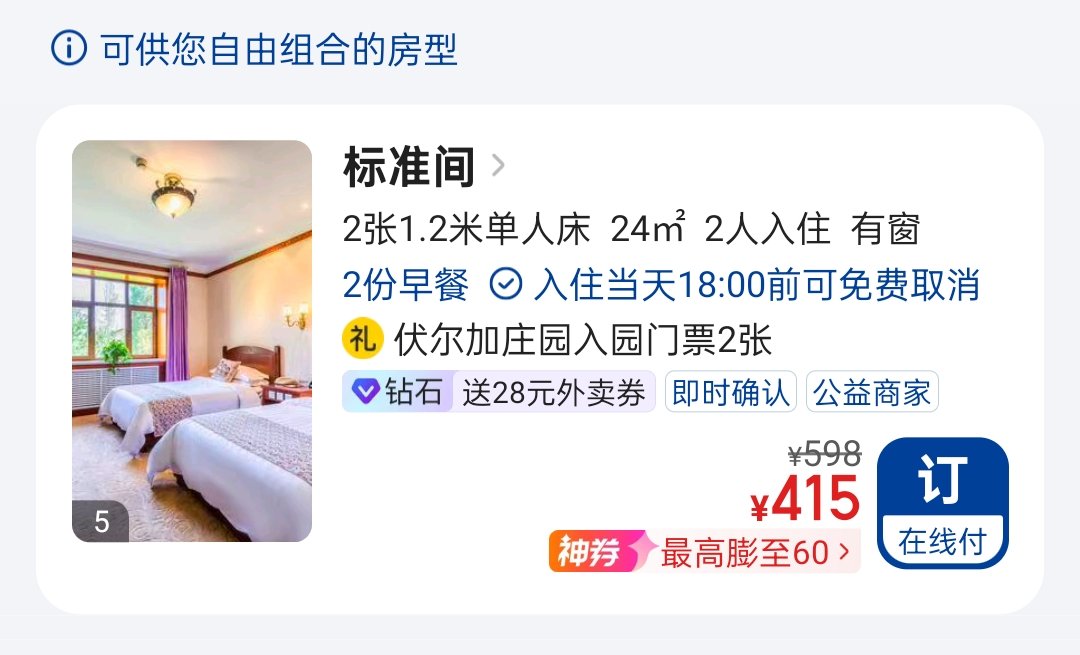Tap the 公益商家 tag
The image size is (1080, 655).
tap(872, 393)
